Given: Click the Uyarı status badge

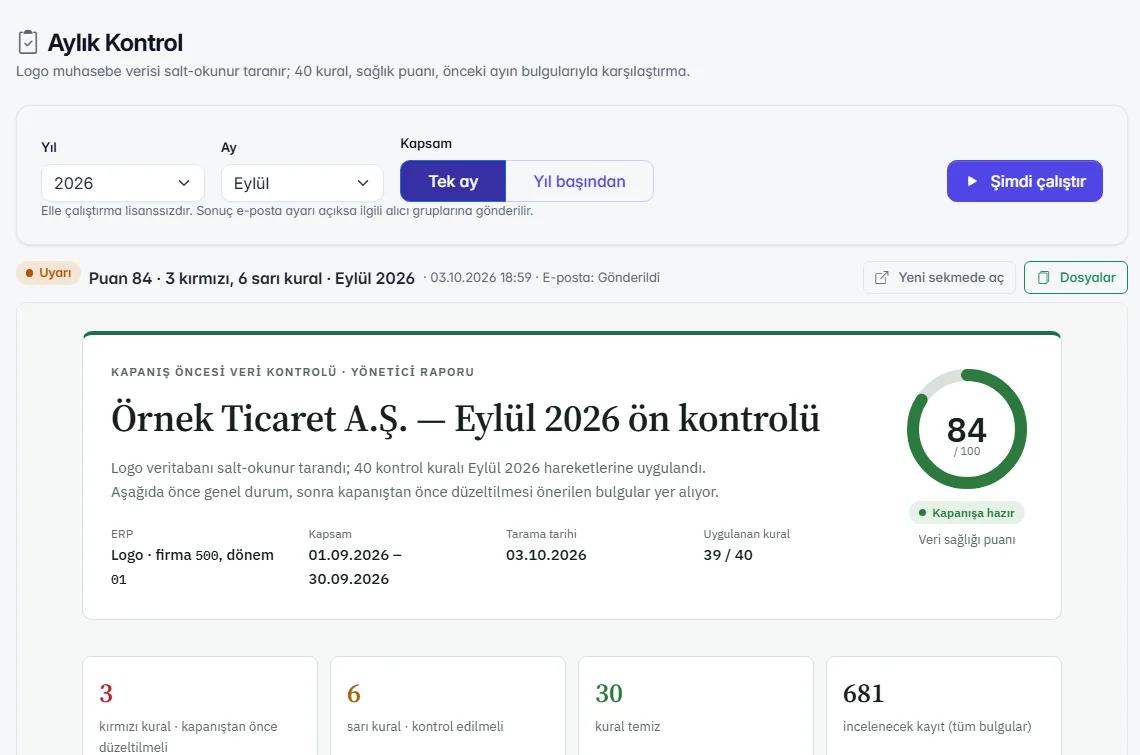Looking at the screenshot, I should pyautogui.click(x=48, y=273).
